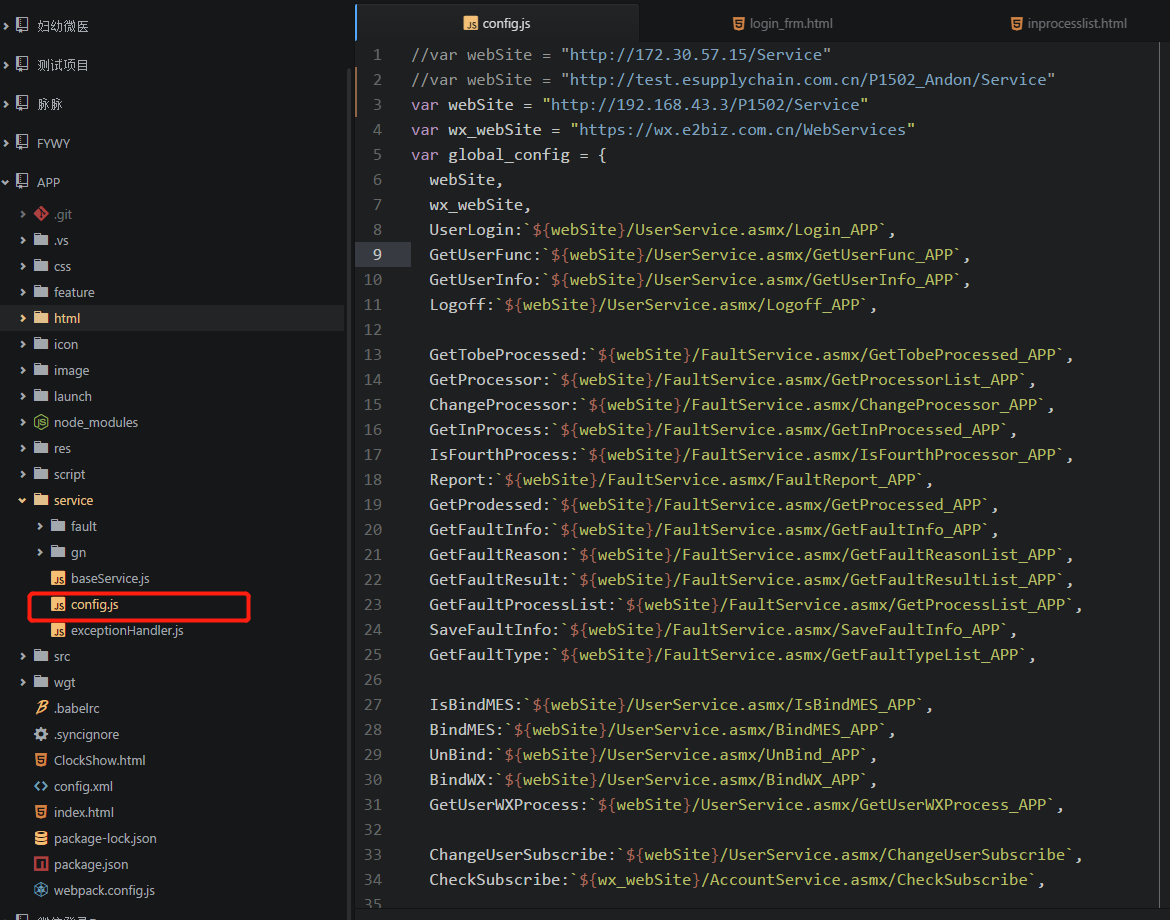Expand the 脉脉 project
1170x920 pixels.
click(x=6, y=104)
